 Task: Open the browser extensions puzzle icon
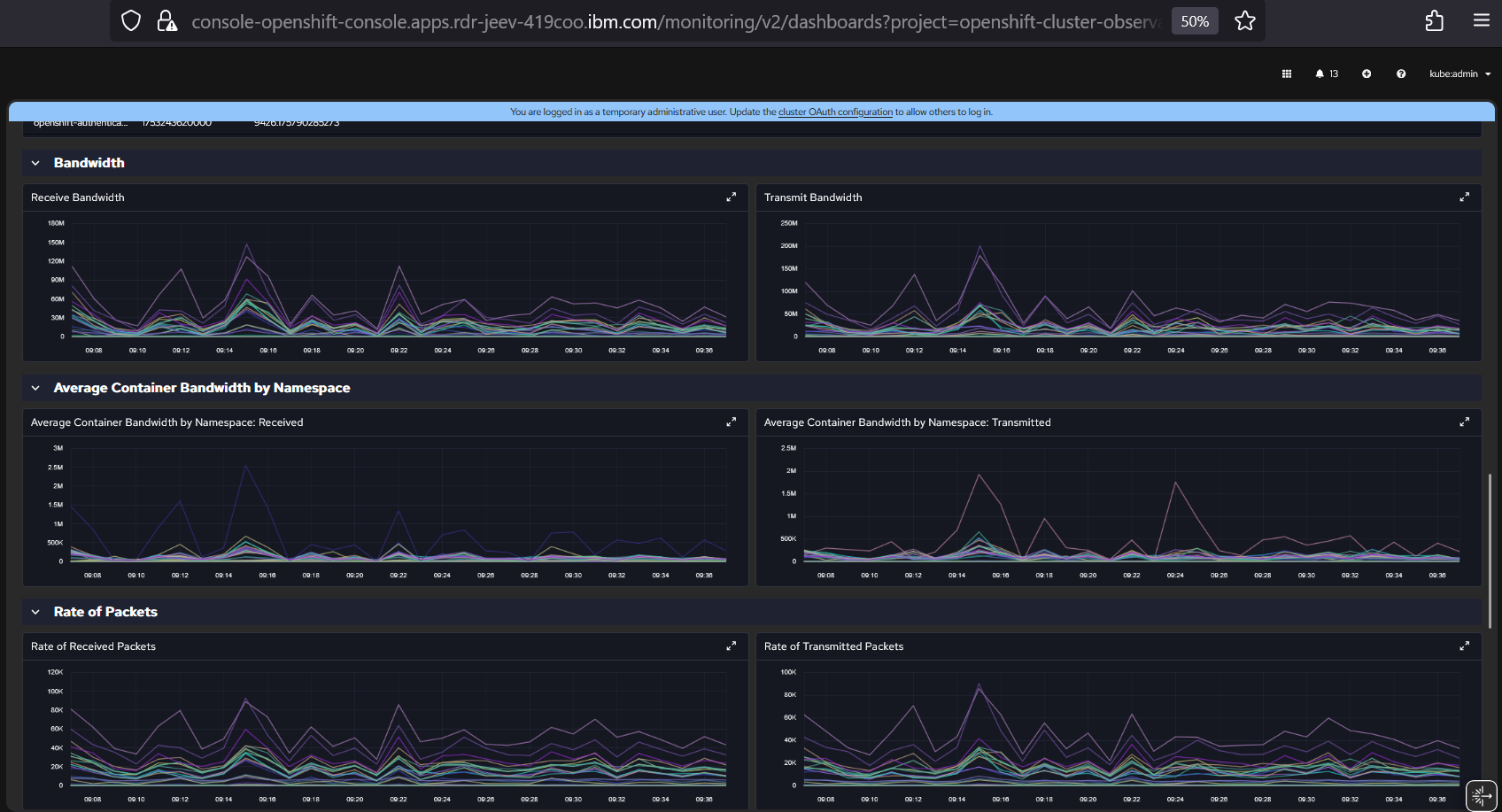[x=1435, y=21]
